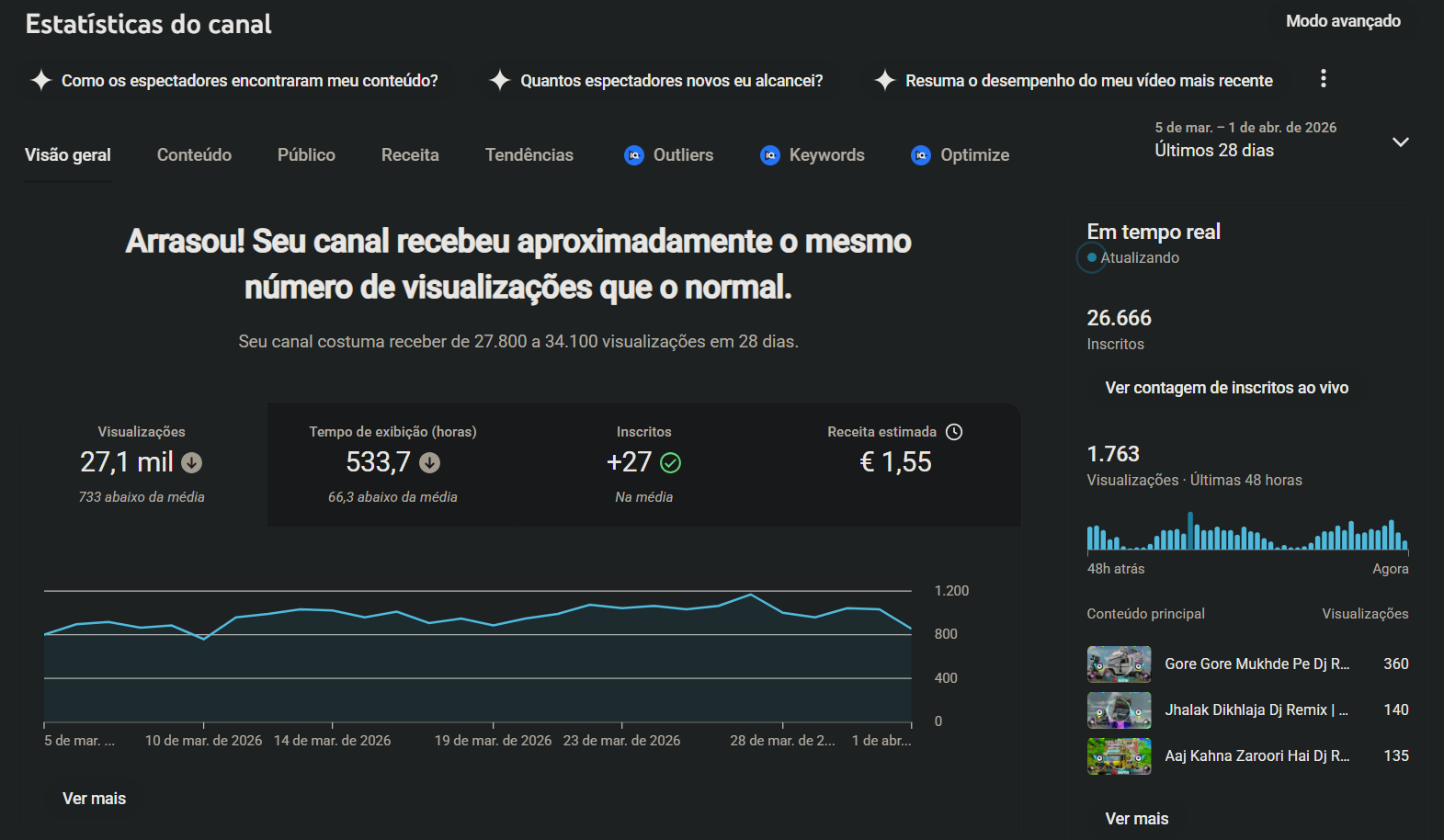The height and width of the screenshot is (840, 1444).
Task: Click the 48-hour realtime views bar chart
Action: [x=1247, y=531]
